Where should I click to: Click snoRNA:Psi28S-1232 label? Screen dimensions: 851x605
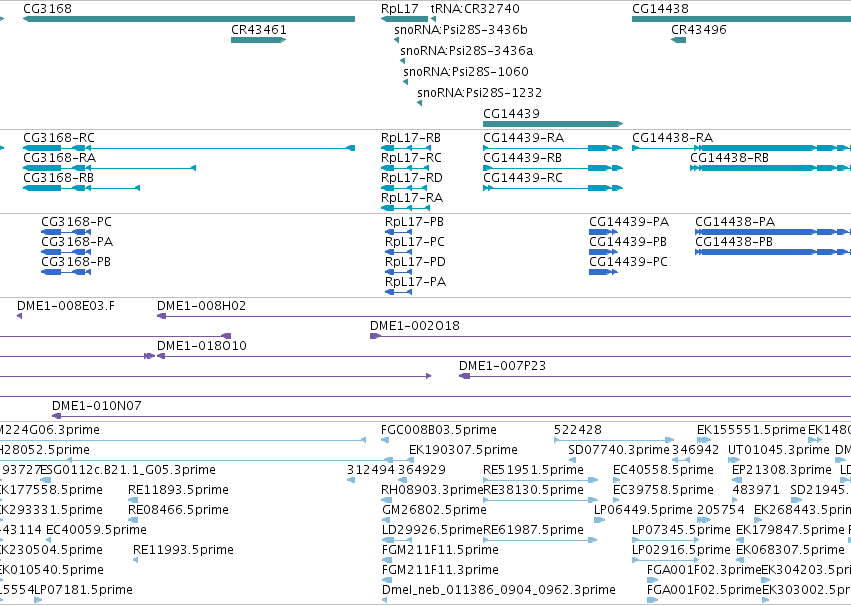[x=480, y=93]
